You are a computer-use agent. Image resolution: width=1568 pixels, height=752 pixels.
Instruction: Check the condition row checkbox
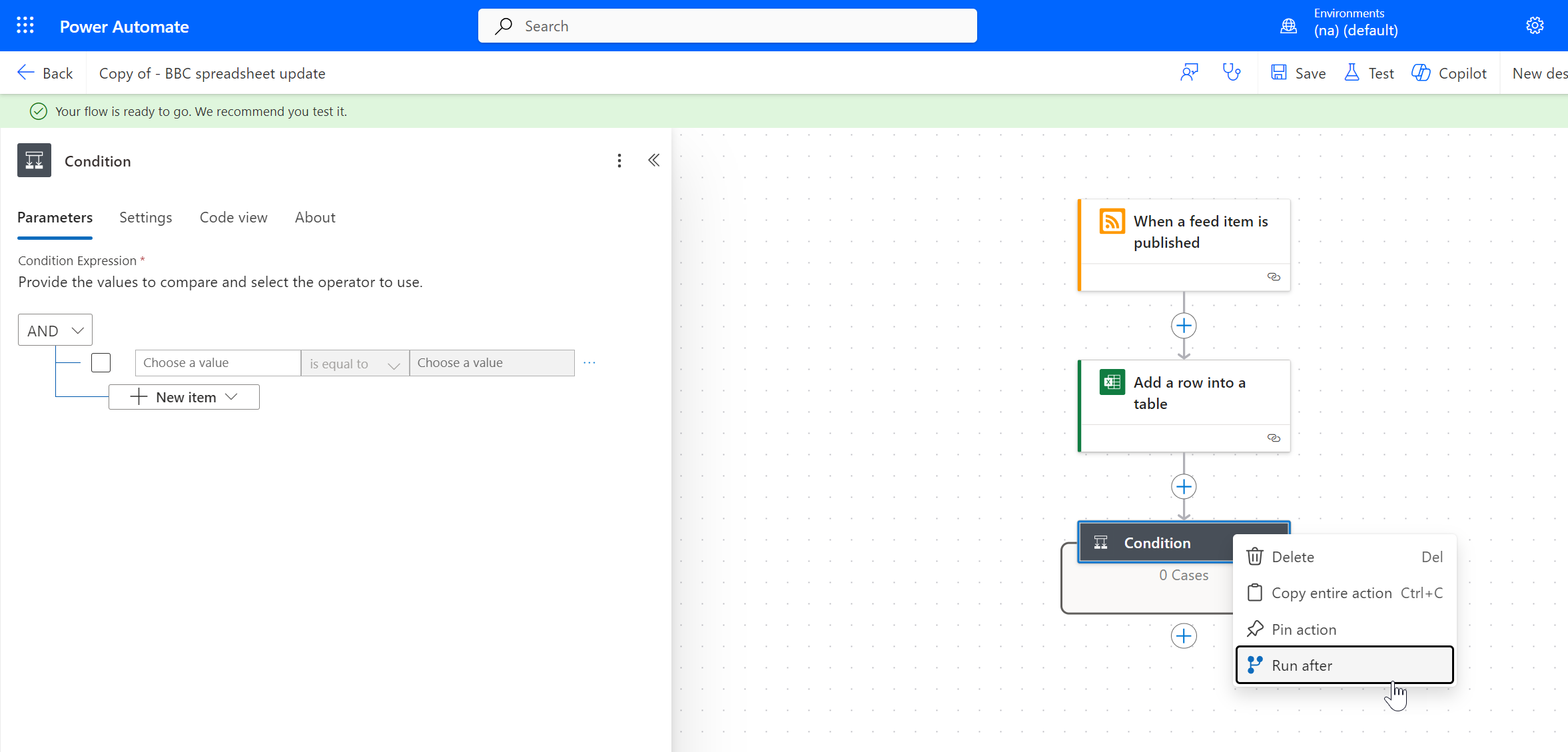pos(101,363)
